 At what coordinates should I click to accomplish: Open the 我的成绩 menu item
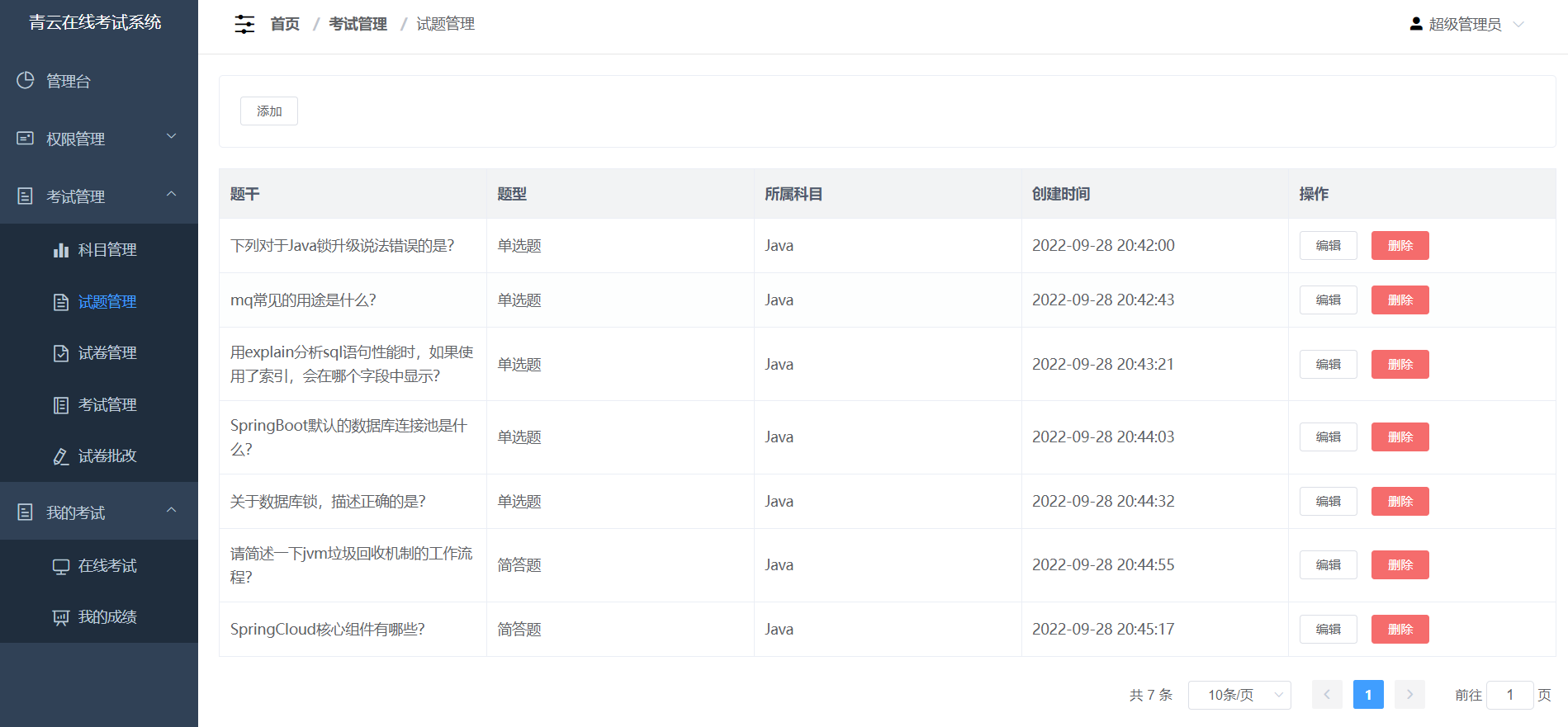tap(99, 617)
